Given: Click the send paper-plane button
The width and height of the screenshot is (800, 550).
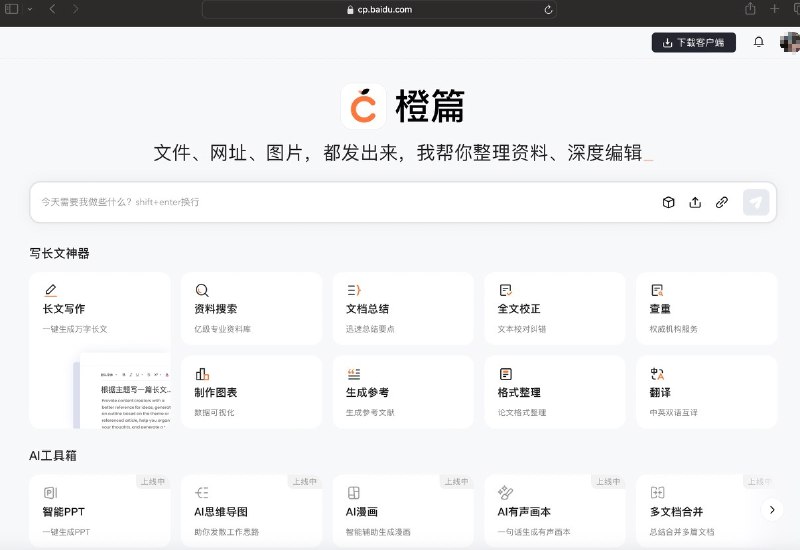Looking at the screenshot, I should click(756, 203).
